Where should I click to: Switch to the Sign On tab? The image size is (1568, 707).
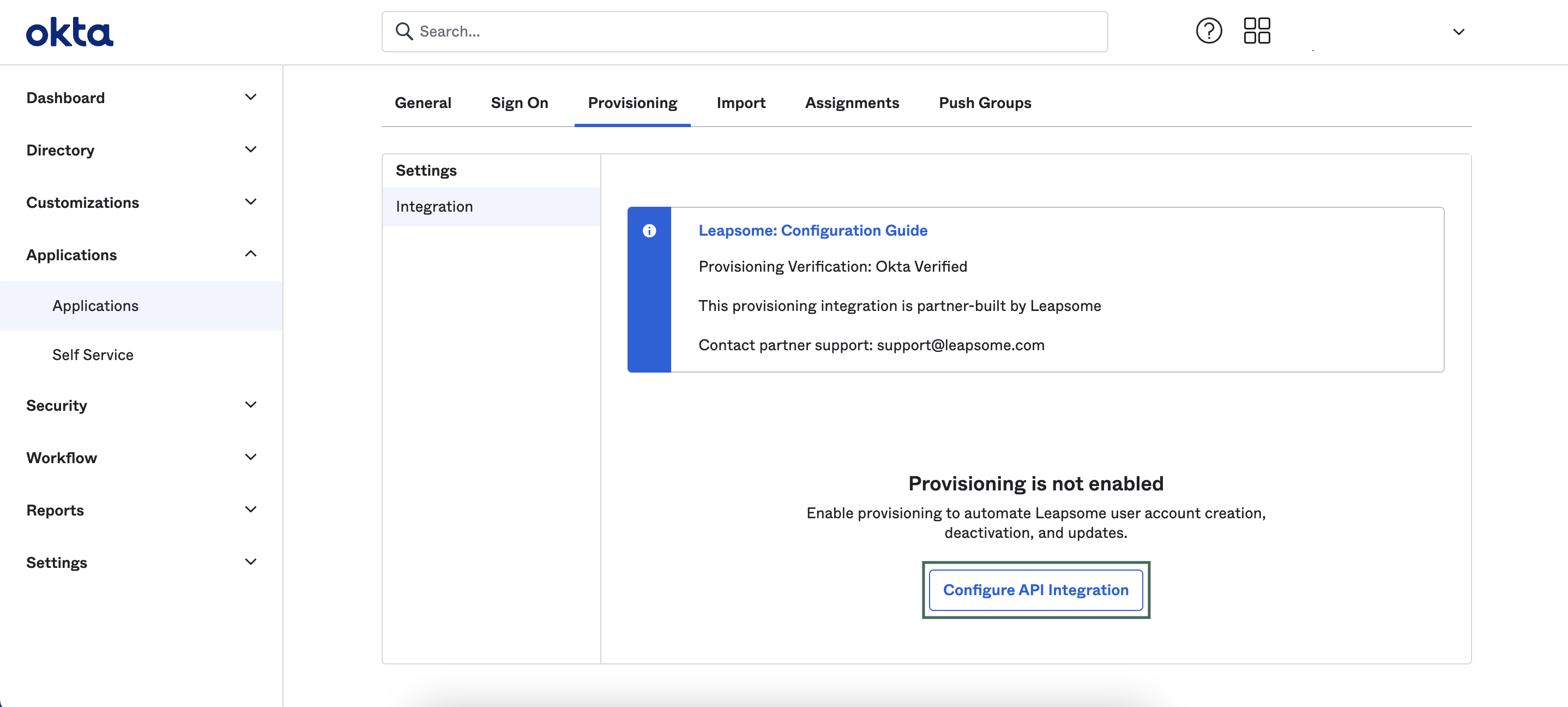coord(519,103)
